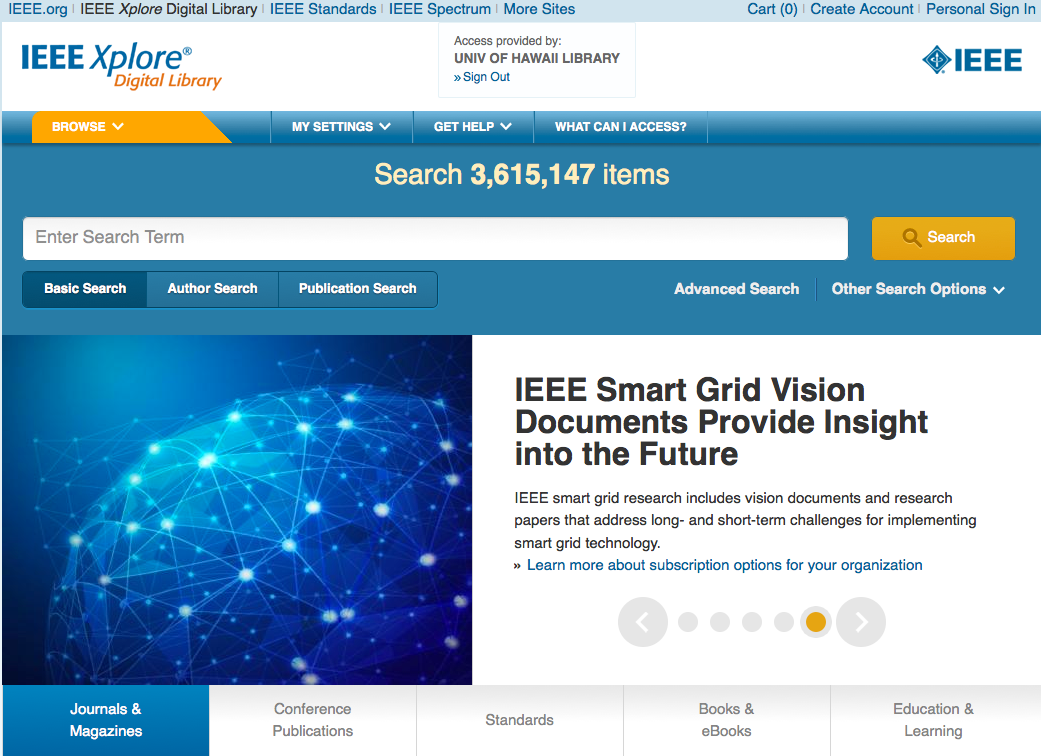Select the fourth carousel dot
Viewport: 1041px width, 756px height.
pyautogui.click(x=783, y=622)
